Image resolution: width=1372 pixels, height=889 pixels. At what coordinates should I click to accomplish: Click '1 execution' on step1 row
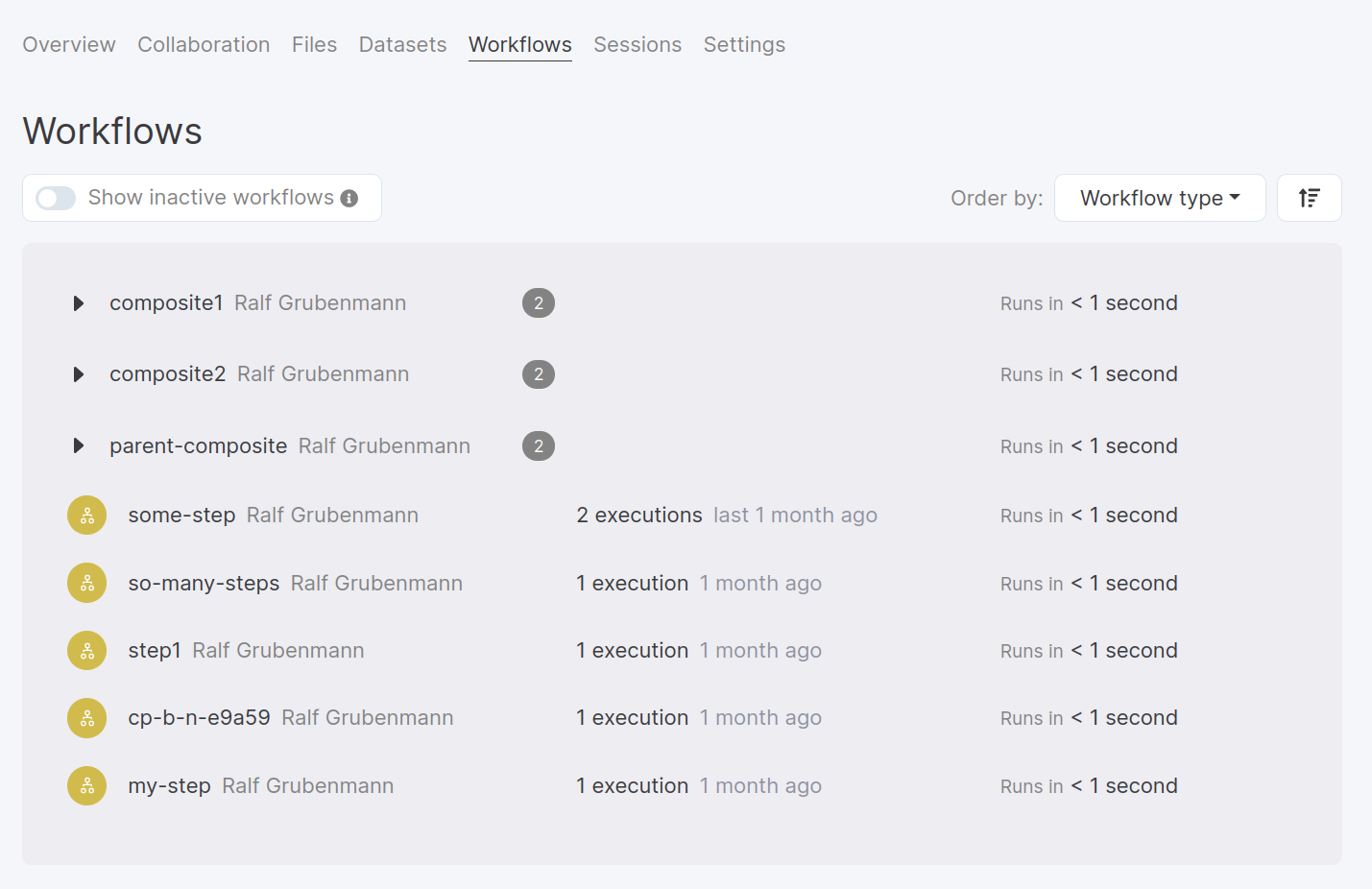[632, 651]
